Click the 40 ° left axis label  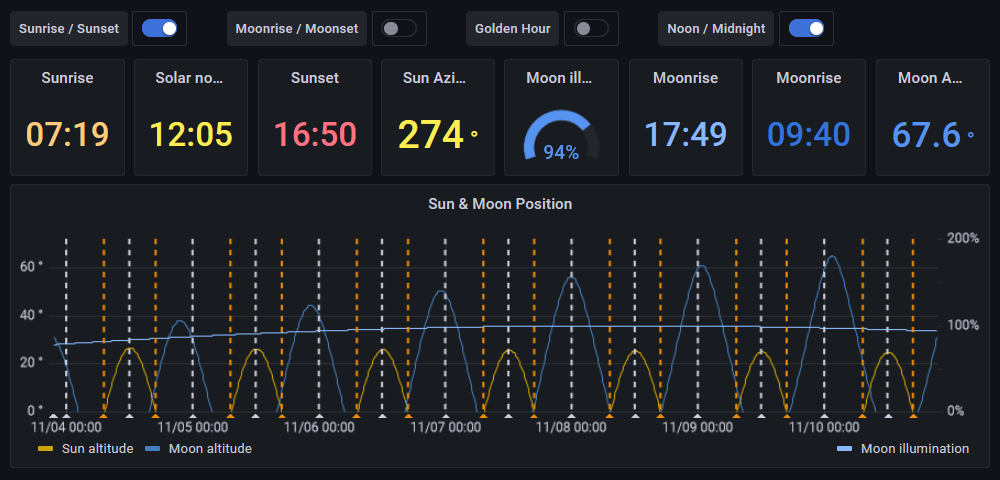click(x=31, y=315)
